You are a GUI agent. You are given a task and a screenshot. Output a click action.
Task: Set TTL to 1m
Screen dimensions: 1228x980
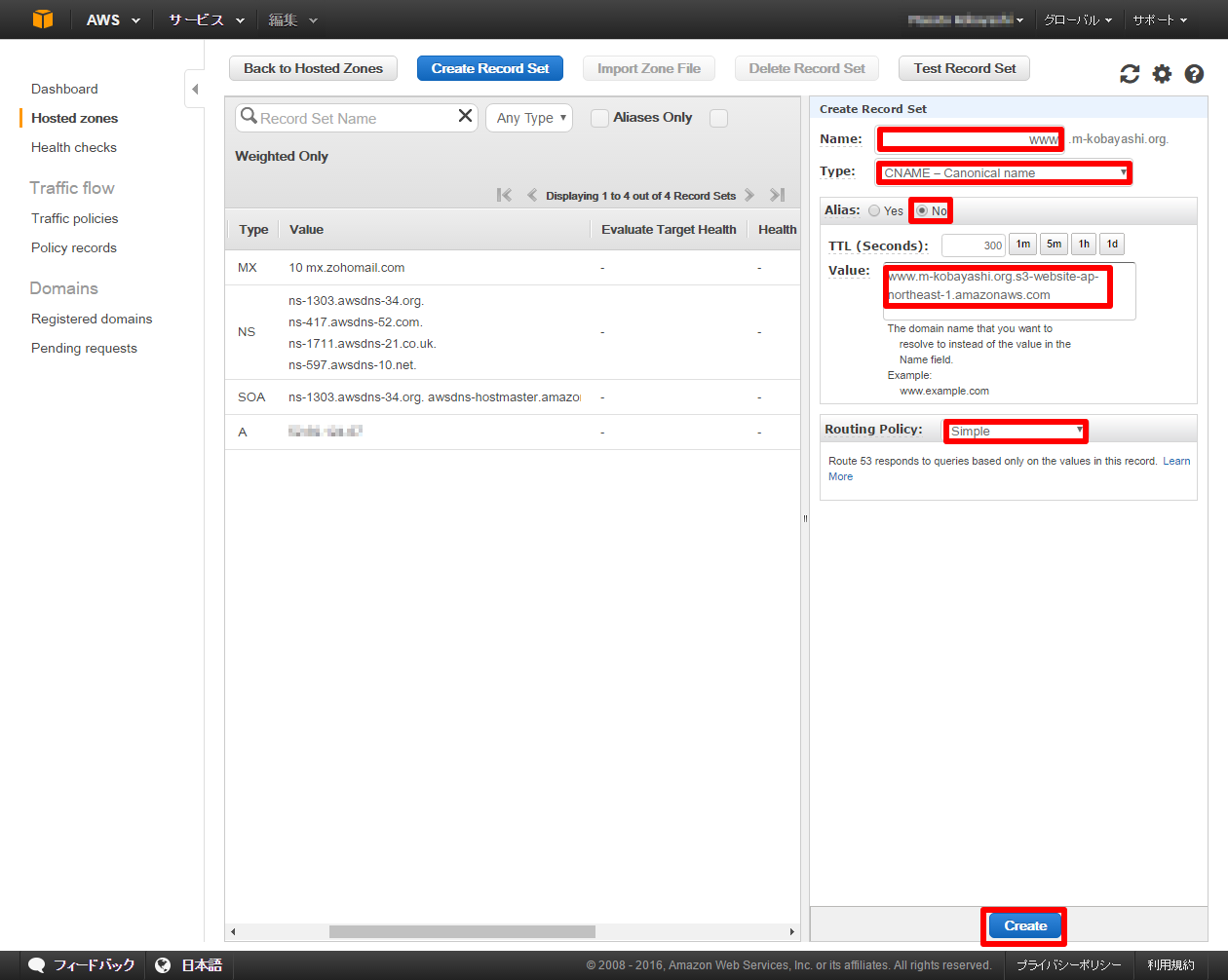(x=1022, y=245)
